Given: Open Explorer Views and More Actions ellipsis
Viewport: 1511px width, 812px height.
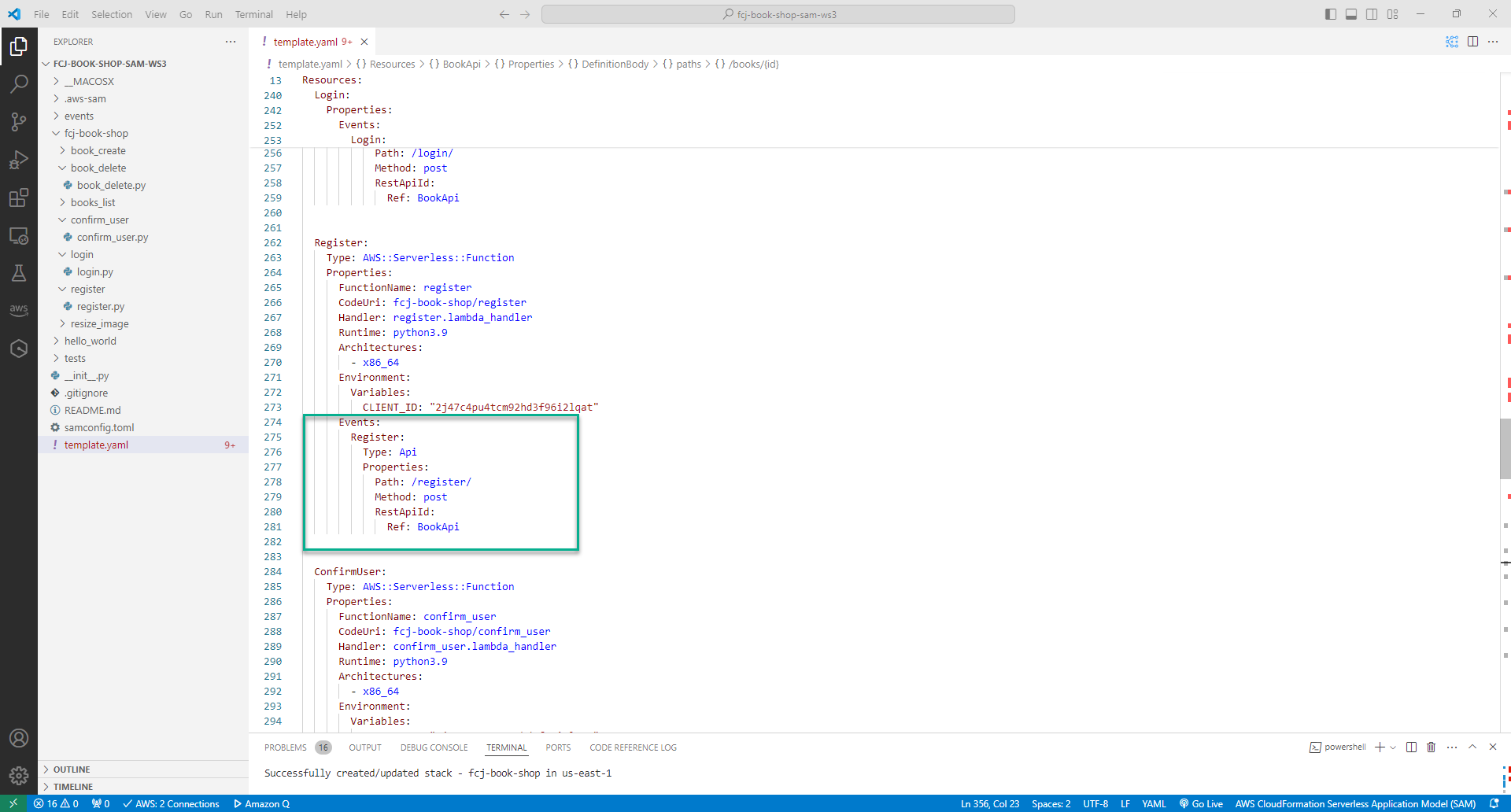Looking at the screenshot, I should point(231,42).
